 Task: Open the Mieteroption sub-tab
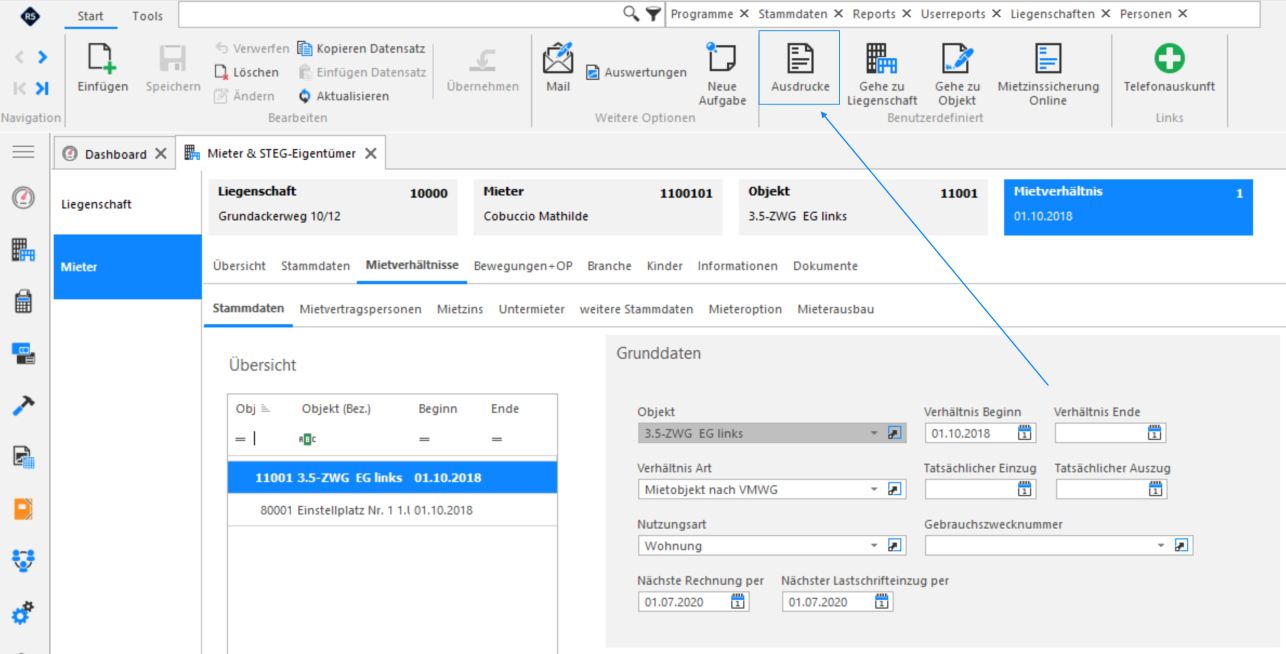point(745,309)
